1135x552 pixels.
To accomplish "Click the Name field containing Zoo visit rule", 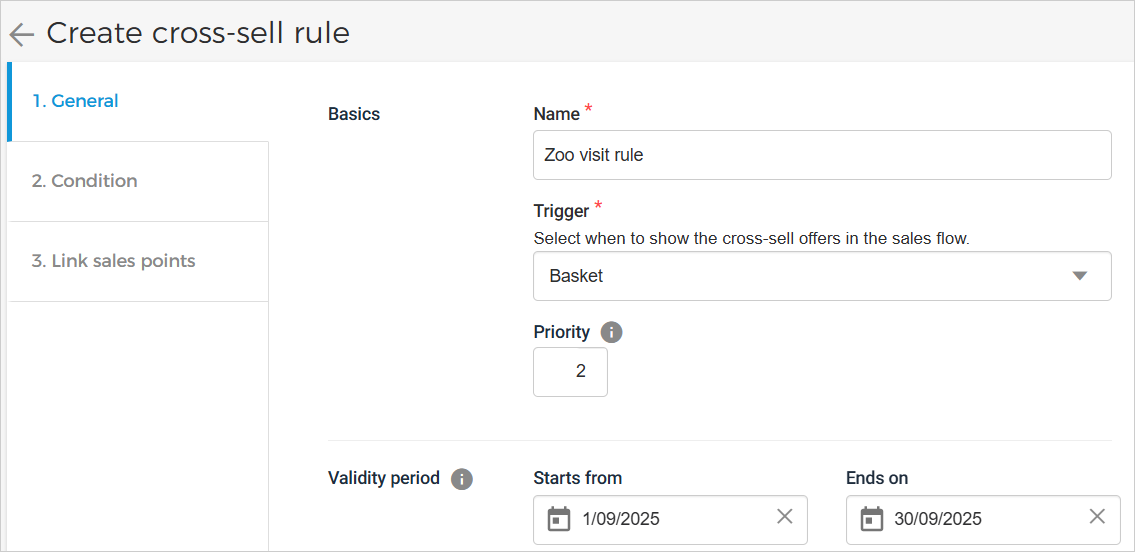I will [x=822, y=155].
